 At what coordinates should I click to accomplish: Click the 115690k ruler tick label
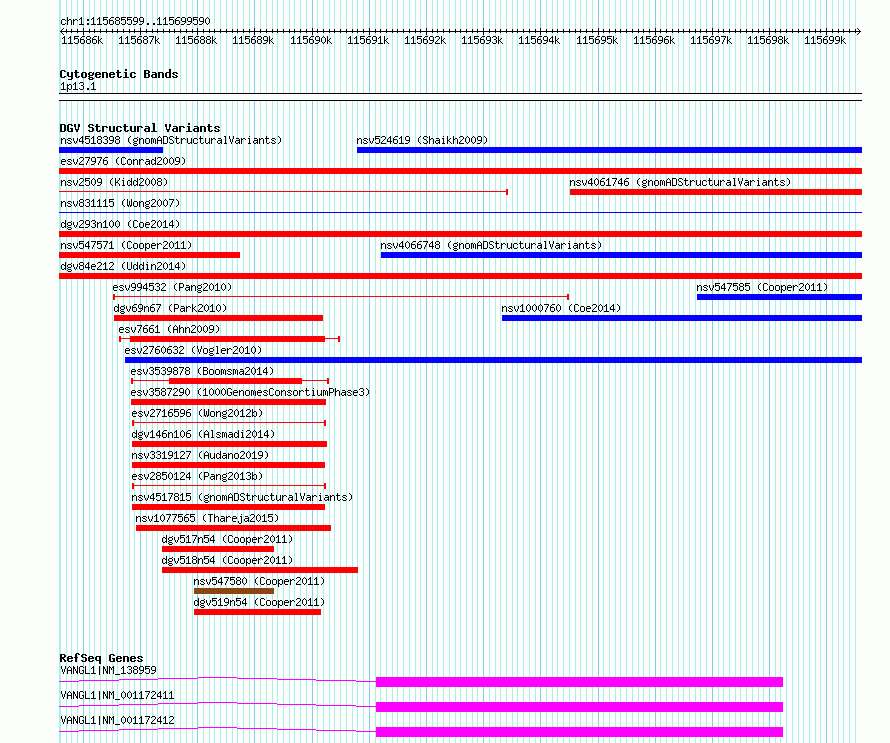click(311, 41)
